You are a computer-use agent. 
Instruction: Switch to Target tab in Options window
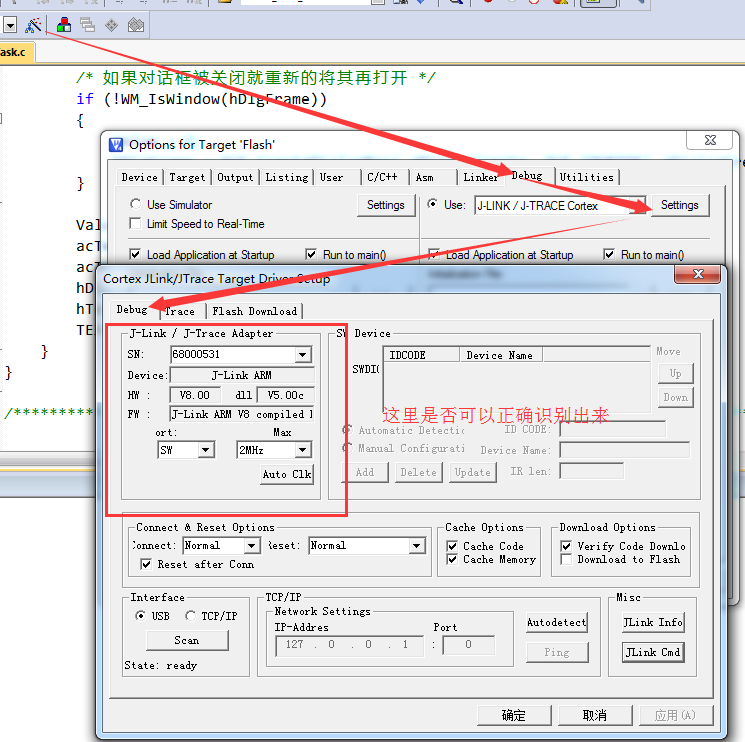coord(187,178)
